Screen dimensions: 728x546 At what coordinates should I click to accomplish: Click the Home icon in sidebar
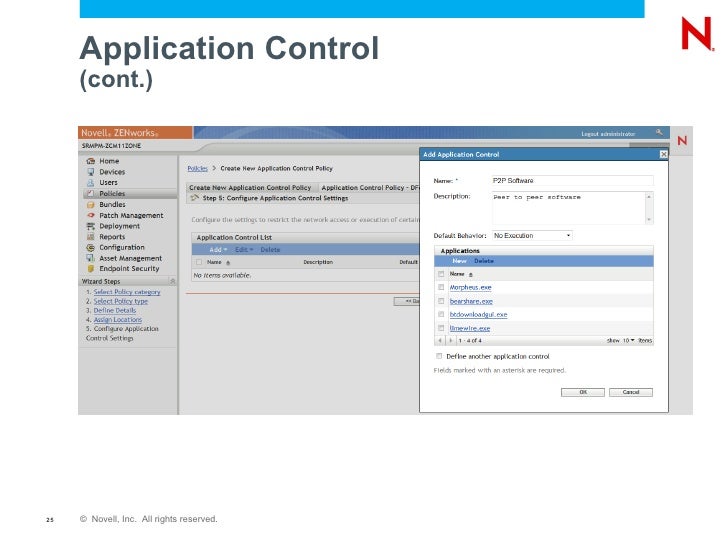(91, 161)
